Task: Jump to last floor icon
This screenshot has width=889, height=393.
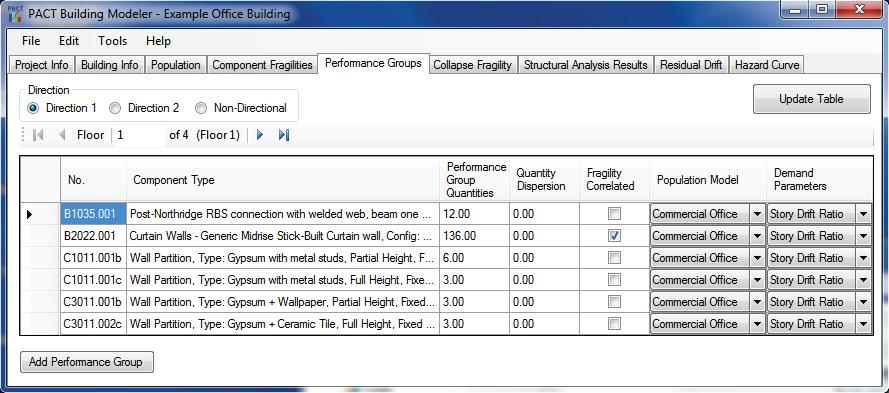Action: [284, 135]
